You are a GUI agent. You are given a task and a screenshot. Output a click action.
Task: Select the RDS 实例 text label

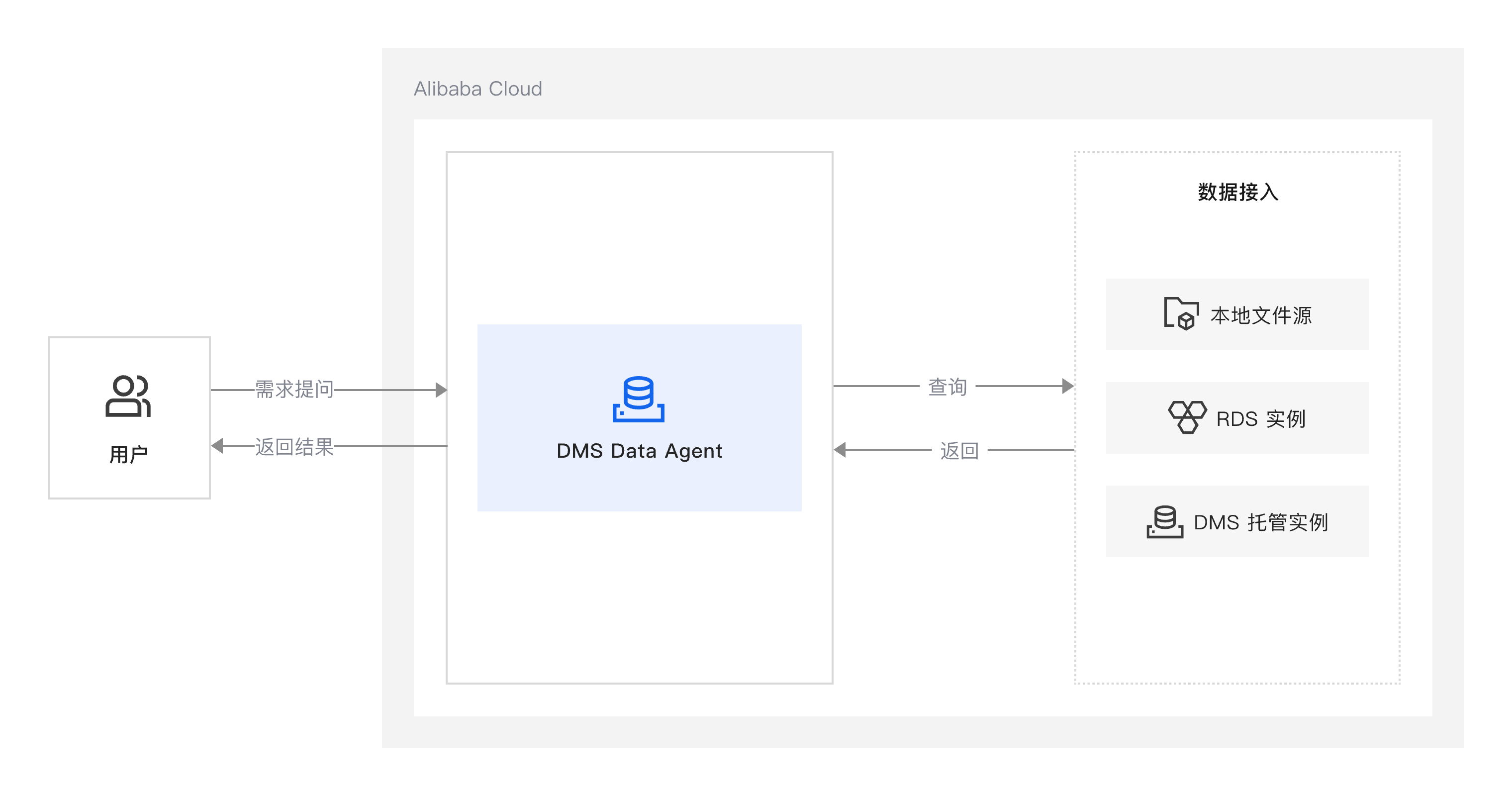coord(1260,418)
